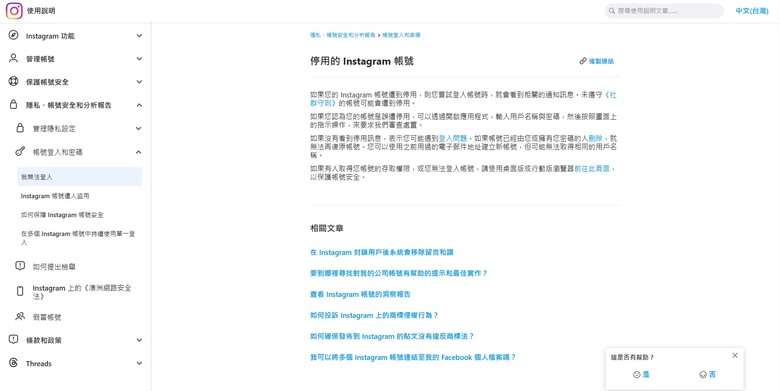The width and height of the screenshot is (780, 391).
Task: Click the person icon beside 管理帳號
Action: (13, 58)
